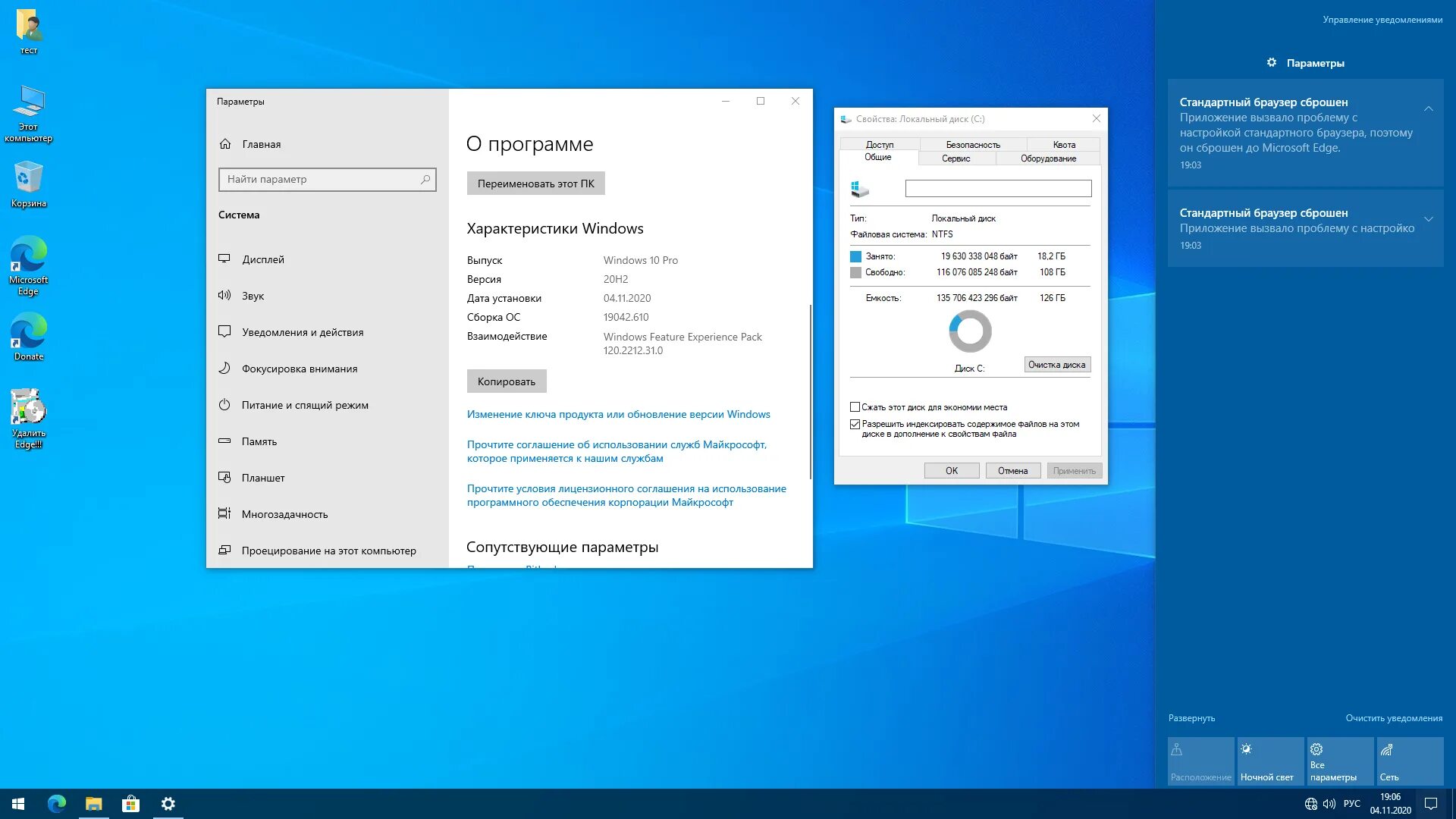Image resolution: width=1456 pixels, height=819 pixels.
Task: Enable compress disk to save space checkbox
Action: [x=855, y=407]
